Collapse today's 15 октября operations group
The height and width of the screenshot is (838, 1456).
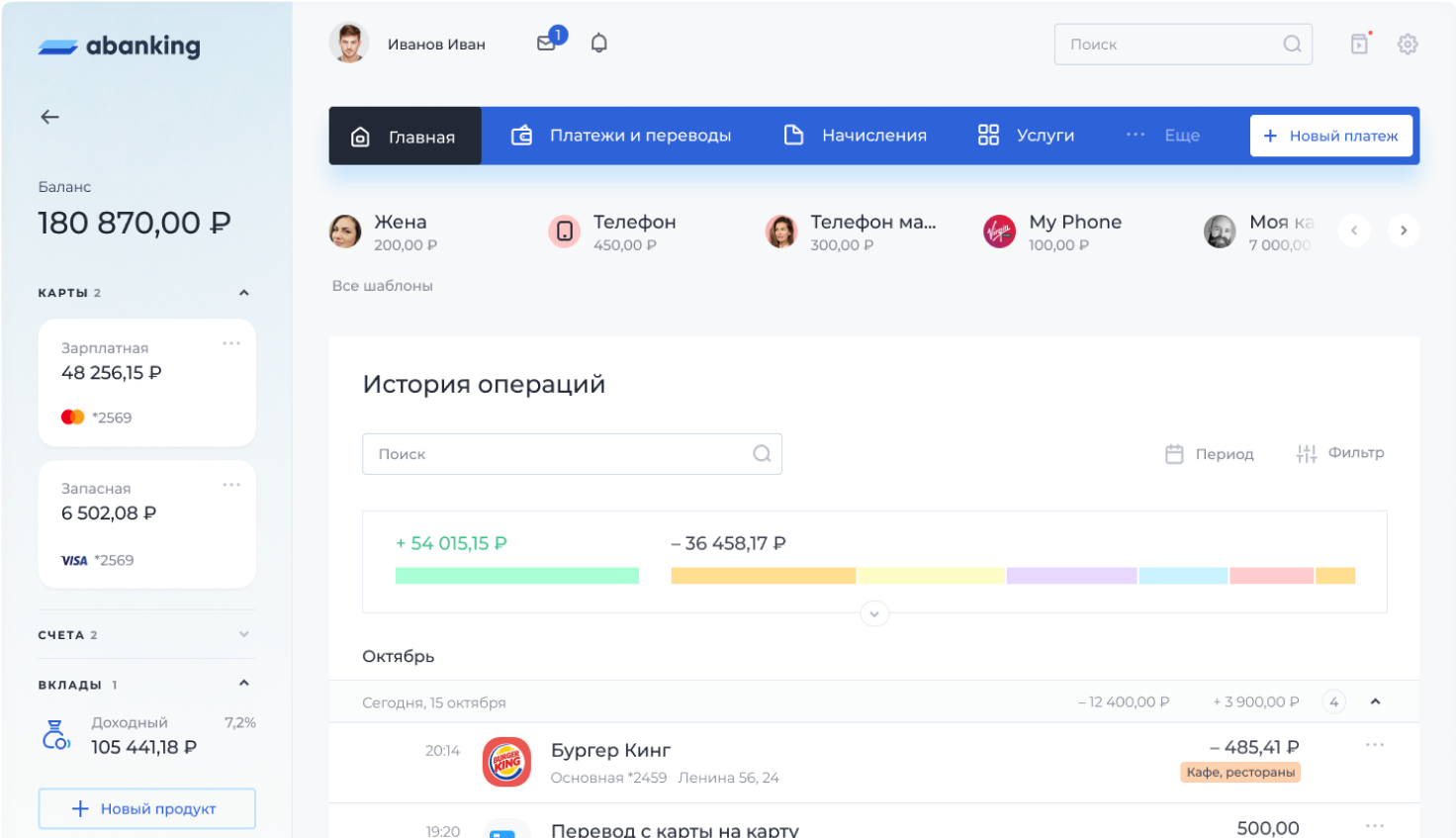point(1375,701)
